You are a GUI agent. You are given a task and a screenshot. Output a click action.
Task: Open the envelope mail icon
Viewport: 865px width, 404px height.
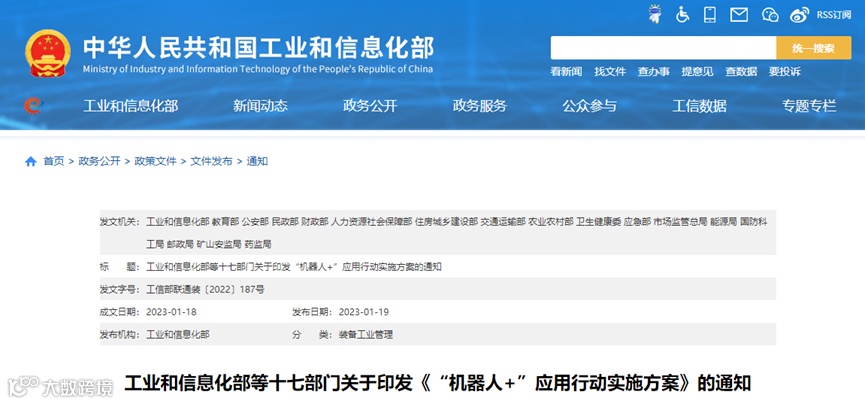coord(739,15)
